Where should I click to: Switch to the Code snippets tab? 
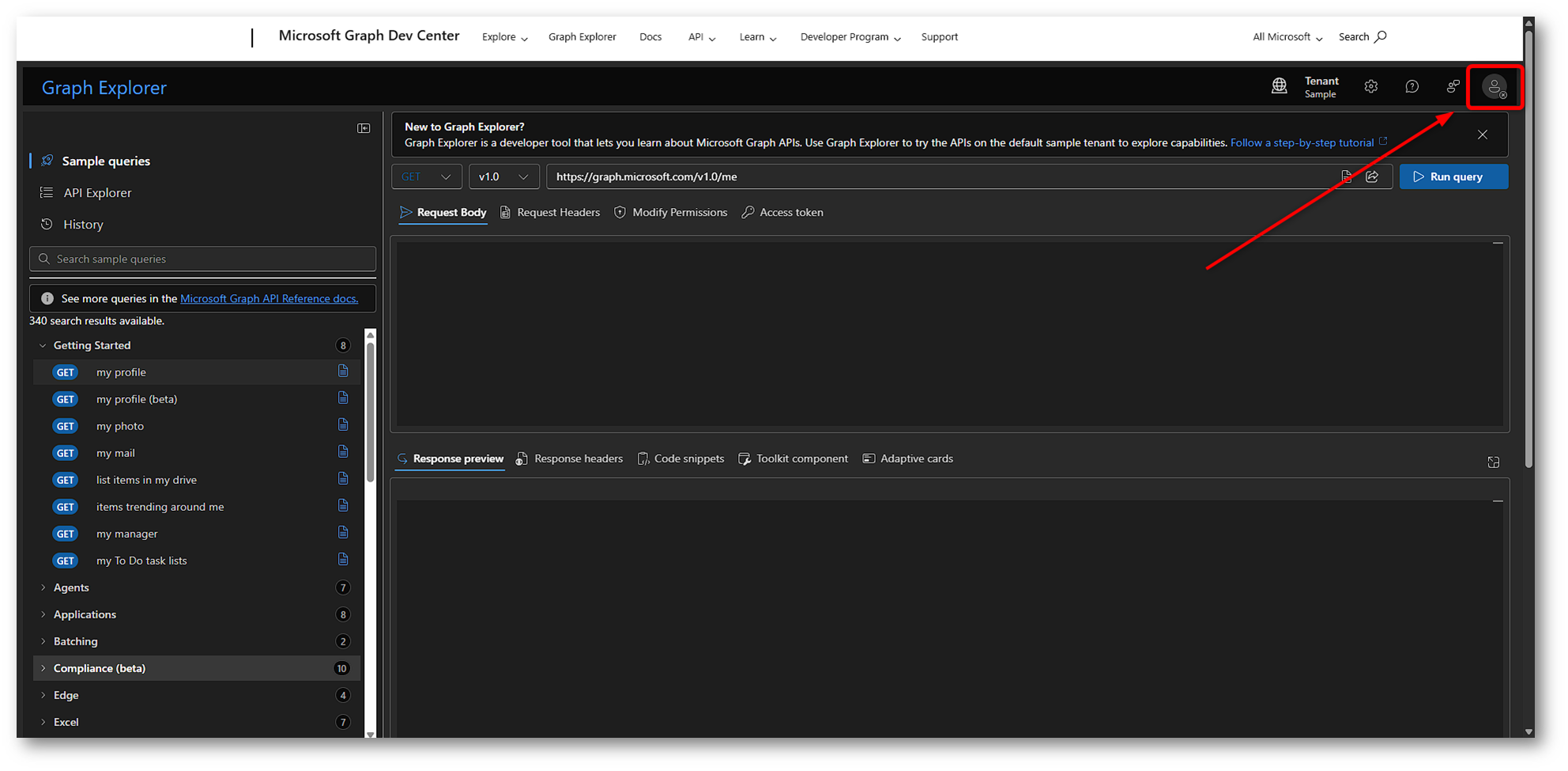point(680,459)
